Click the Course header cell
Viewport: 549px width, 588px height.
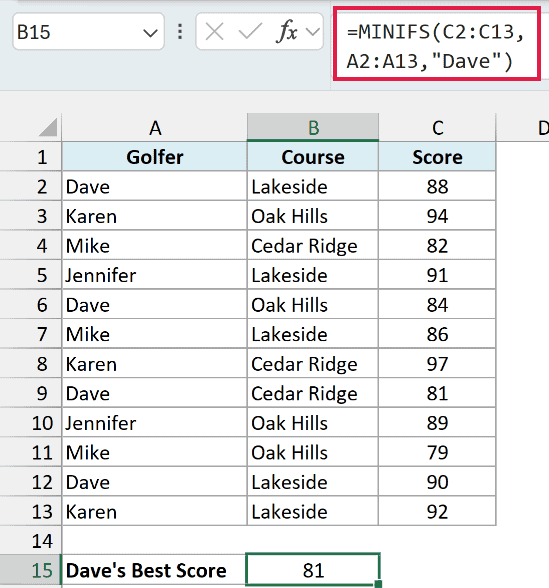coord(313,157)
